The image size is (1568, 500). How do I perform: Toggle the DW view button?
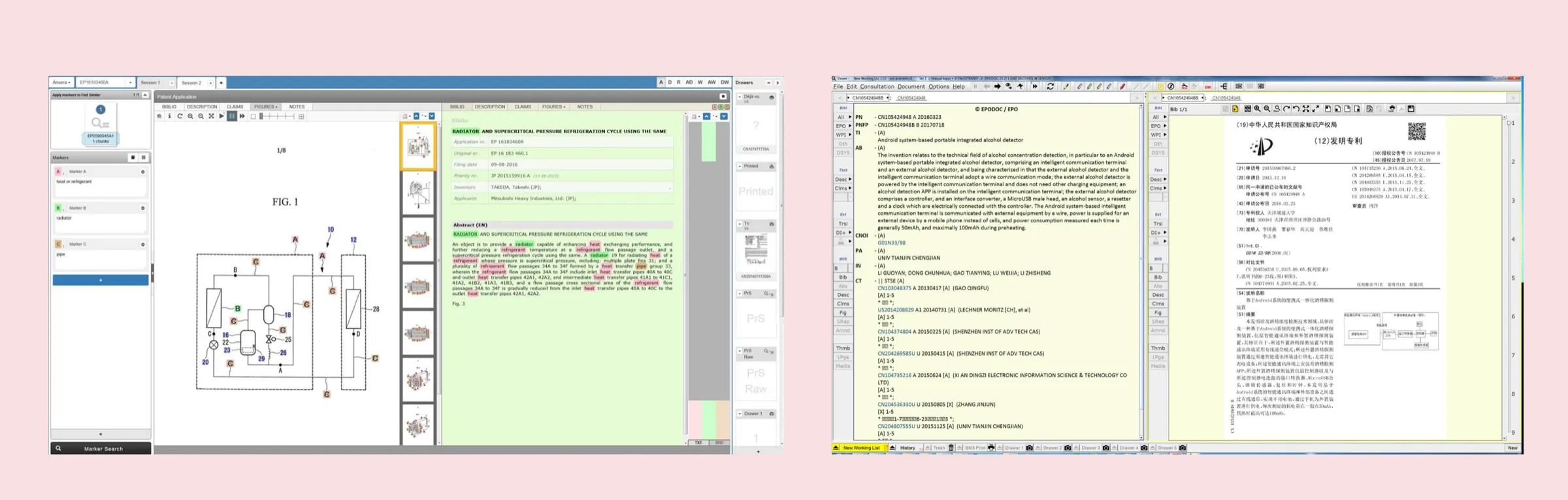pos(725,82)
